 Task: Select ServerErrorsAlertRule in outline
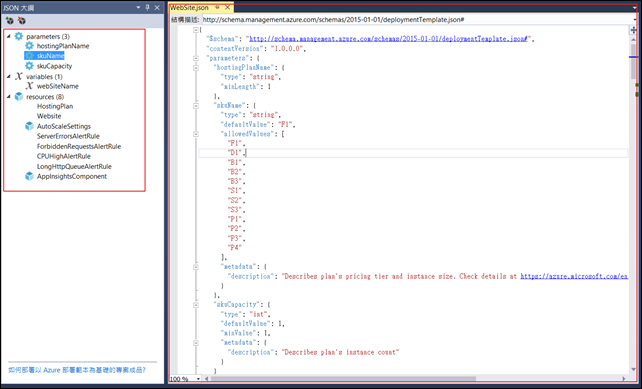coord(68,136)
